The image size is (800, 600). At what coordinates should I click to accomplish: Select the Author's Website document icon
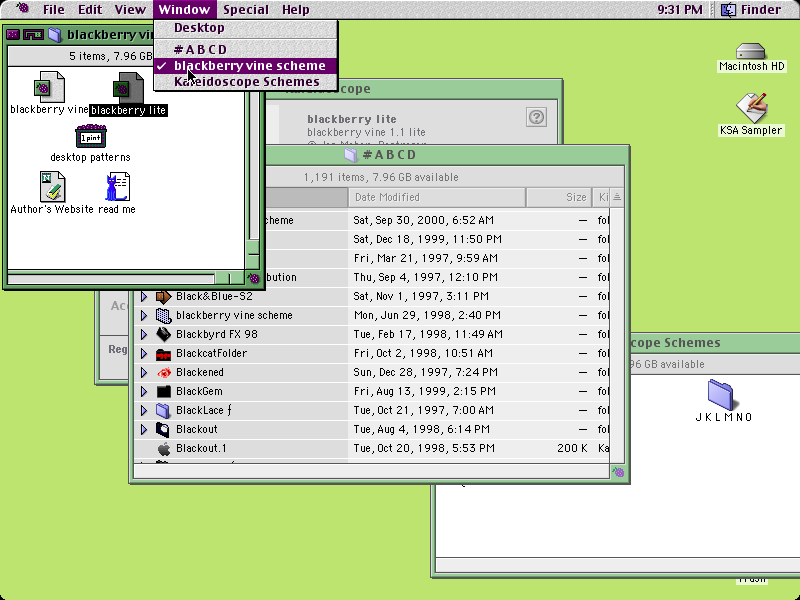click(x=53, y=187)
